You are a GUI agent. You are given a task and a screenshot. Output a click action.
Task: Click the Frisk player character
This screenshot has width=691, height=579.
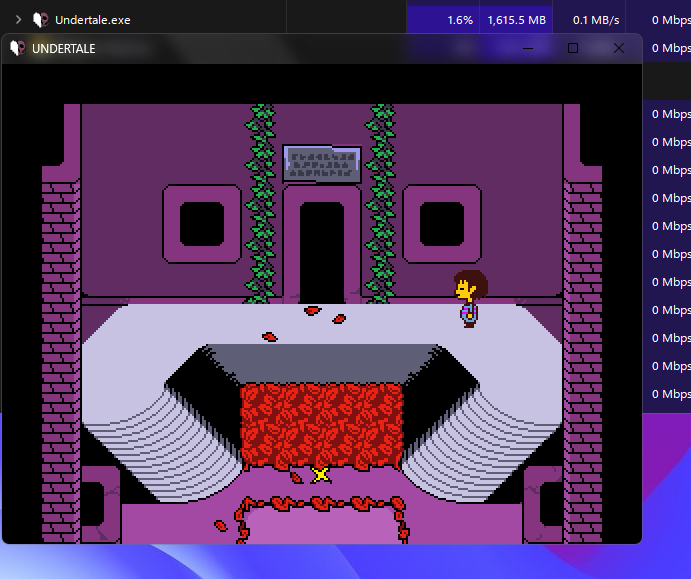pyautogui.click(x=470, y=299)
